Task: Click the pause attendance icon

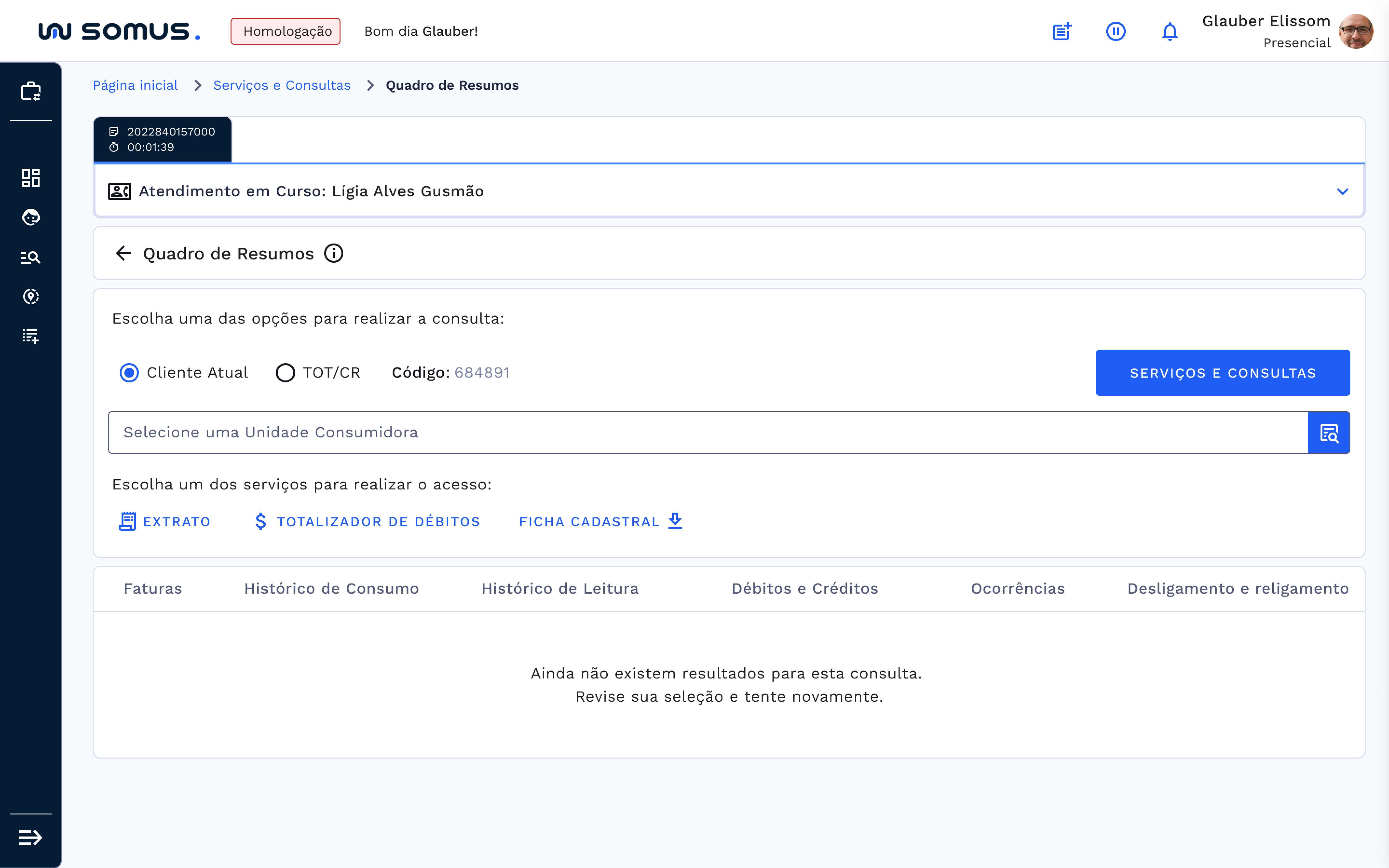Action: pos(1115,32)
